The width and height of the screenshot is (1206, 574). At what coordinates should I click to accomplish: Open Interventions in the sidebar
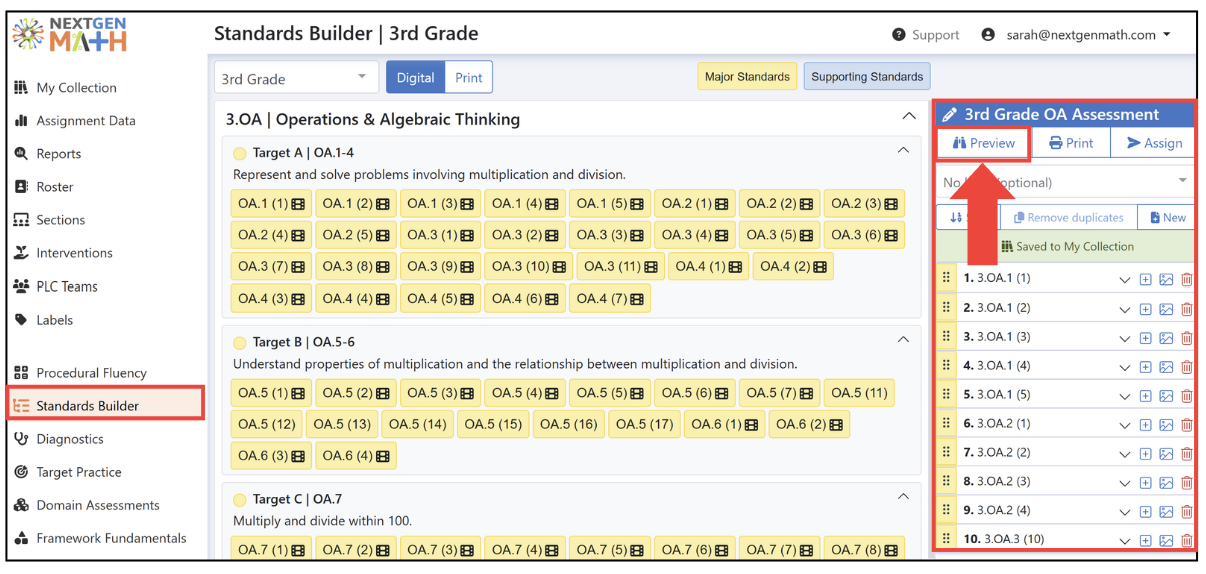click(63, 253)
